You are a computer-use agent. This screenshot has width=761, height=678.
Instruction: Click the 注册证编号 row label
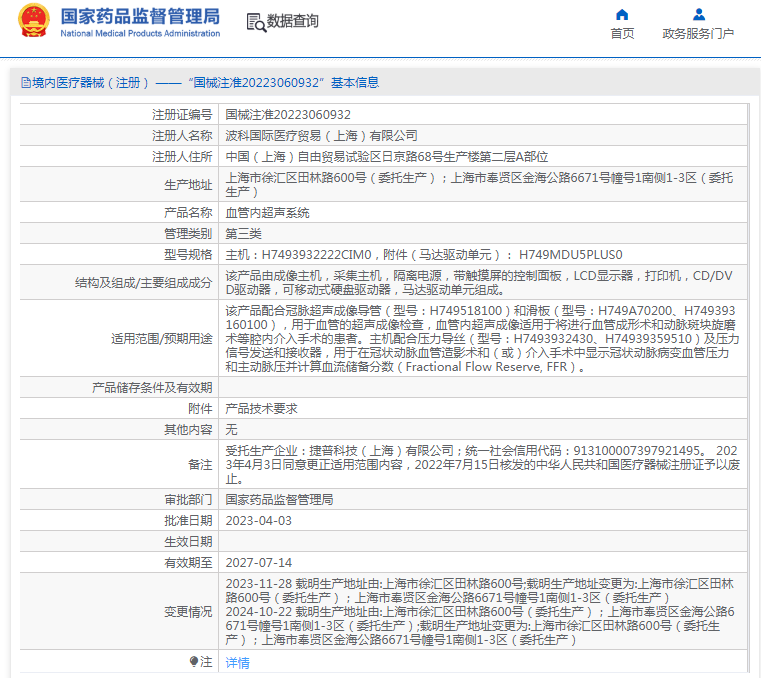182,115
